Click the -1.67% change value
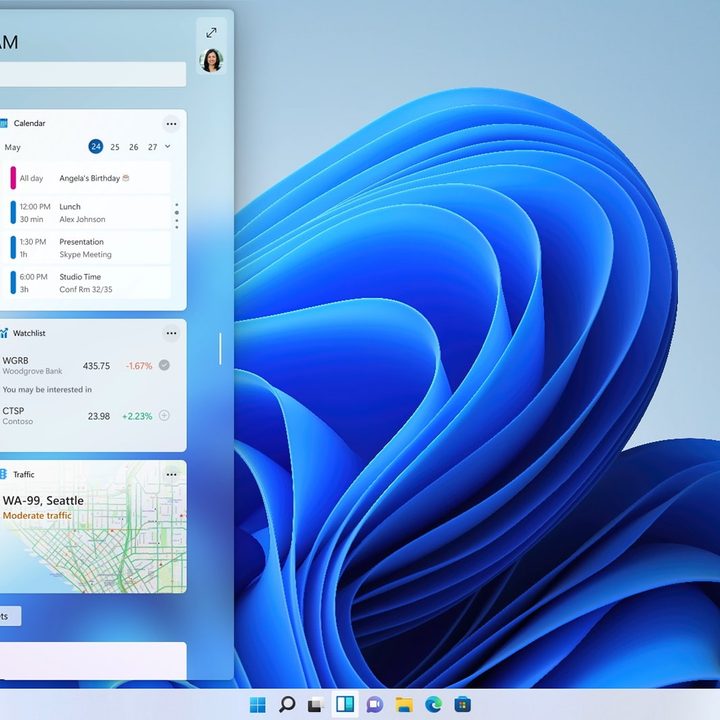The image size is (720, 720). [x=139, y=366]
